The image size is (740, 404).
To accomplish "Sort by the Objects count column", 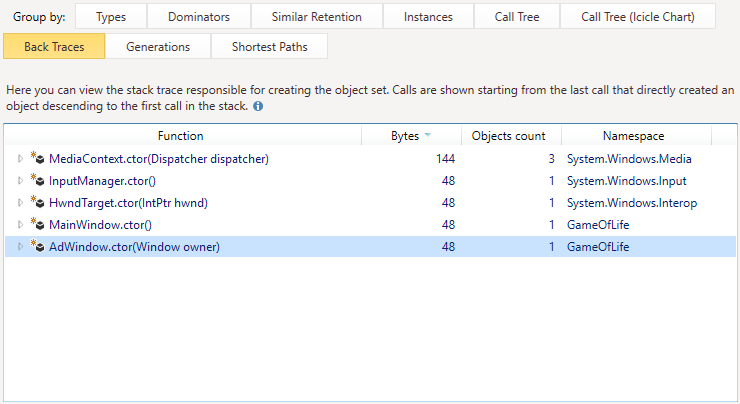I will pos(510,135).
